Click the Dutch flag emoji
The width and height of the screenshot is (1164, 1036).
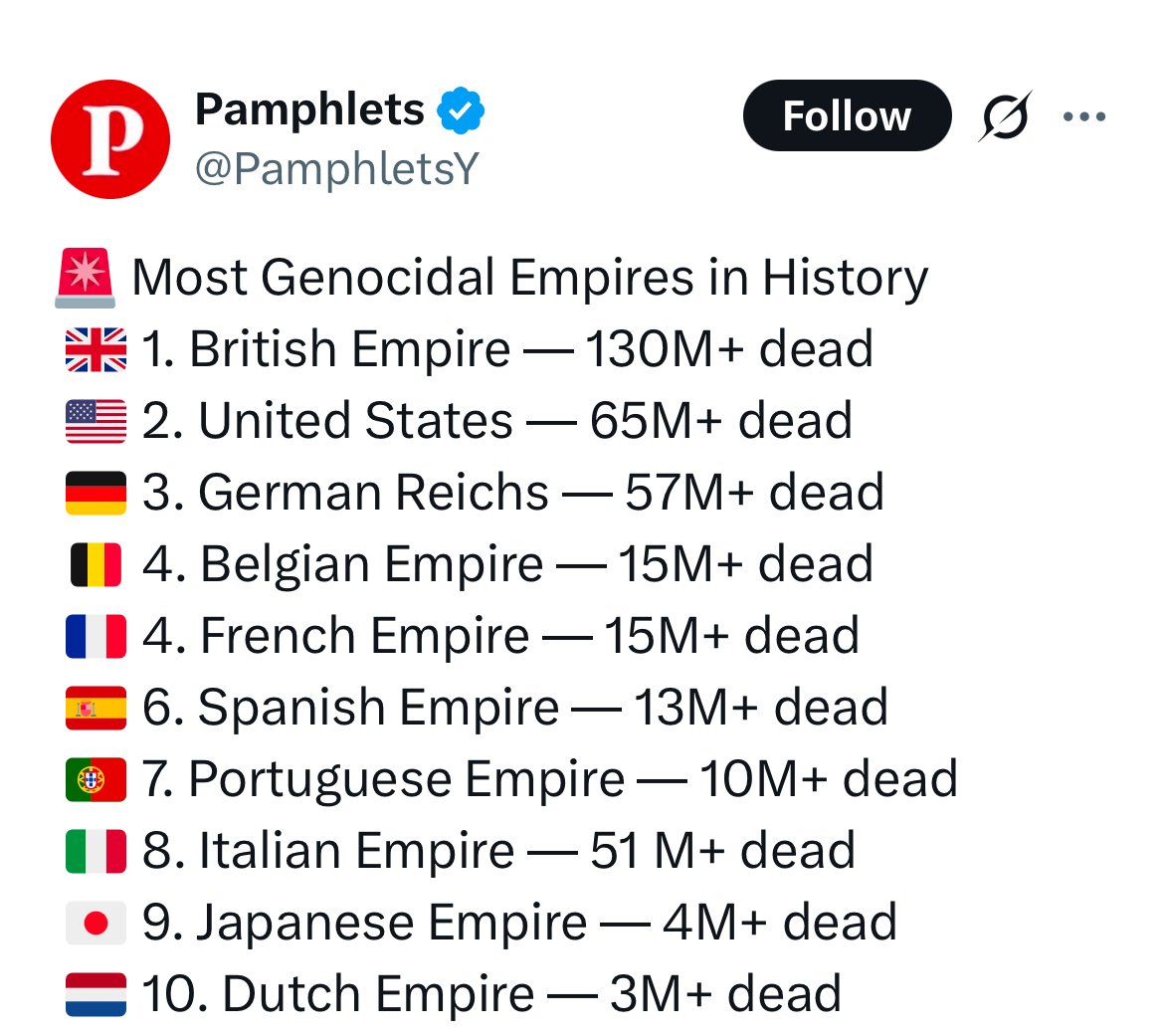tap(96, 994)
